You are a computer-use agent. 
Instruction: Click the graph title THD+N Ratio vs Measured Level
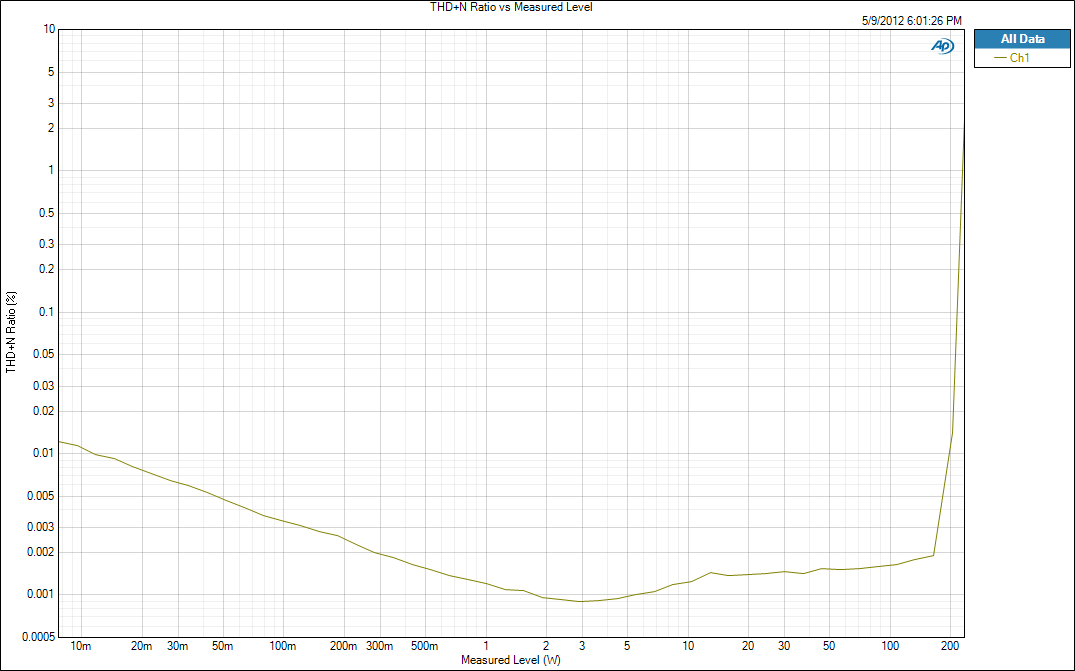511,7
